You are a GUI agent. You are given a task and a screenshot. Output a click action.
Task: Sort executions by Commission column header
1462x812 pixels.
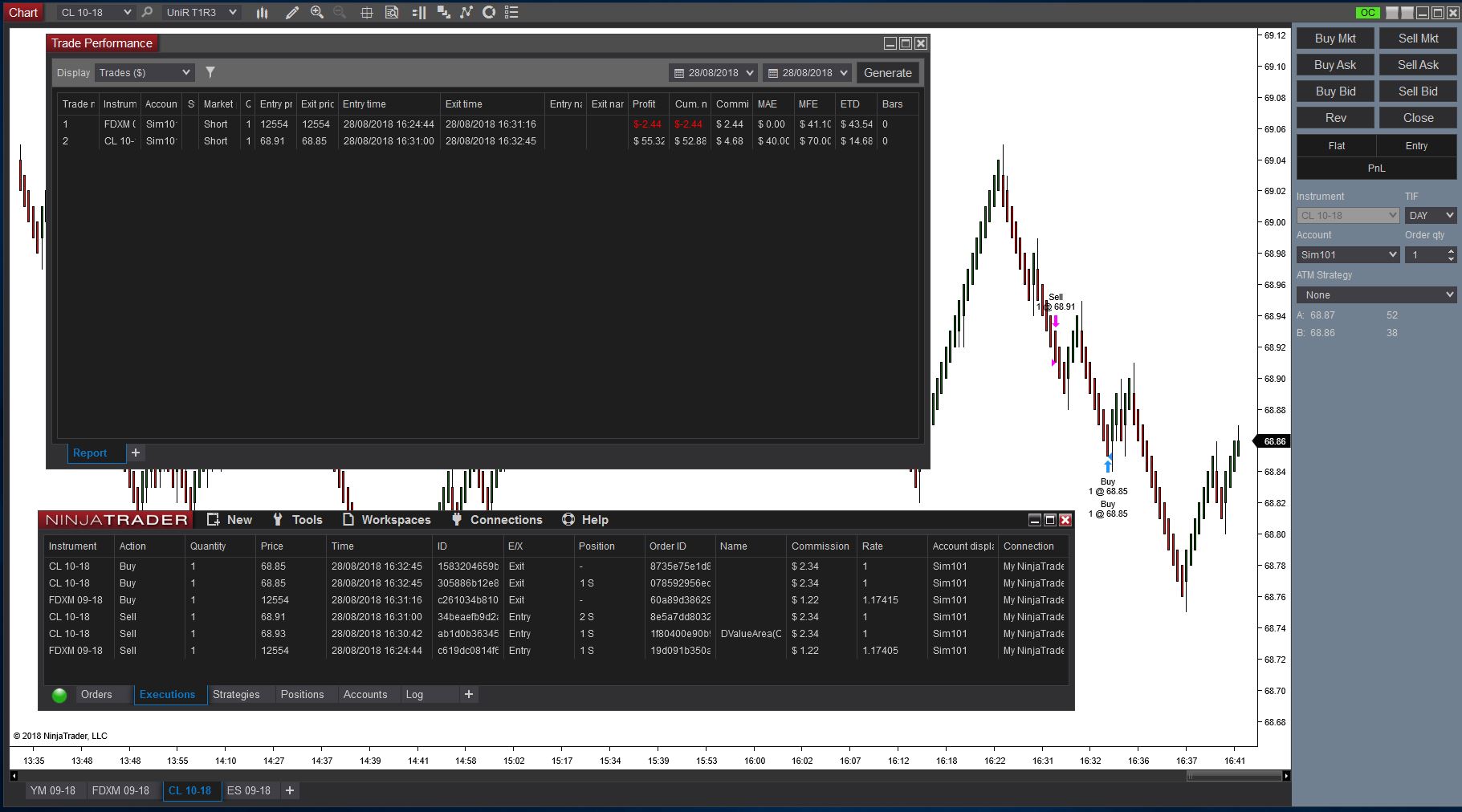click(x=821, y=546)
